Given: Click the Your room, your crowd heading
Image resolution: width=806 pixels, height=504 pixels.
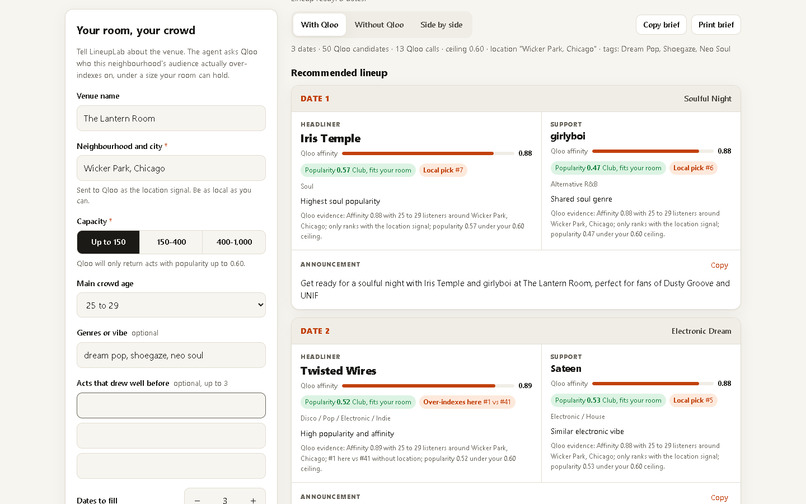Looking at the screenshot, I should point(136,30).
